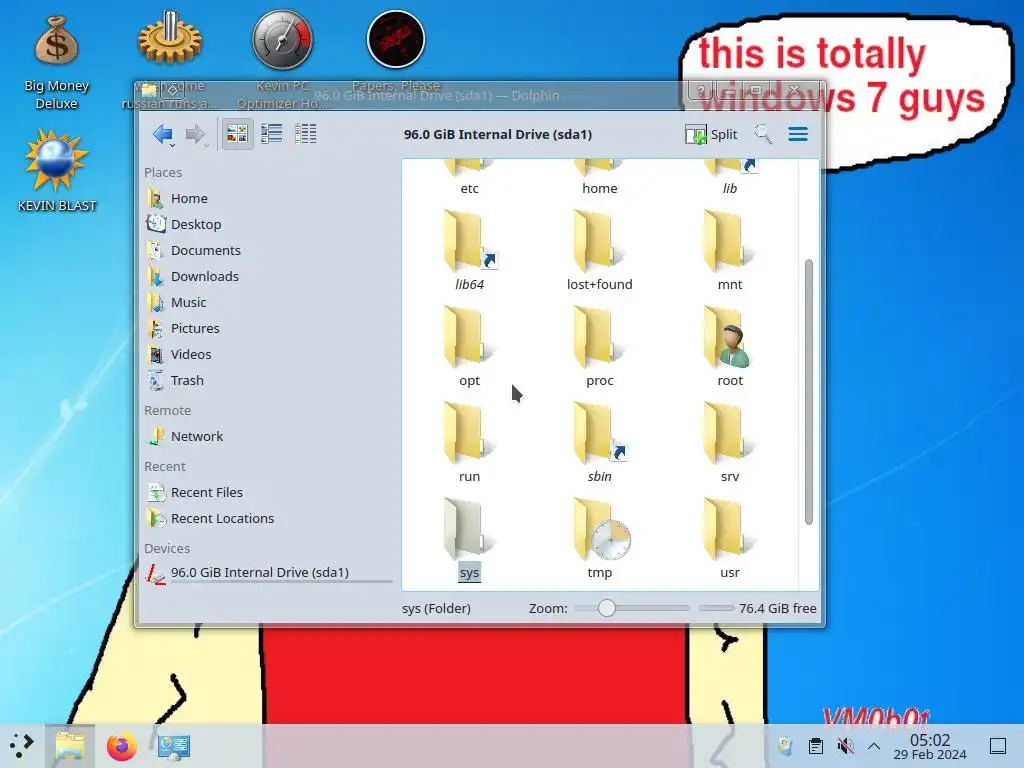
Task: Click the zoom slider handle
Action: point(607,608)
